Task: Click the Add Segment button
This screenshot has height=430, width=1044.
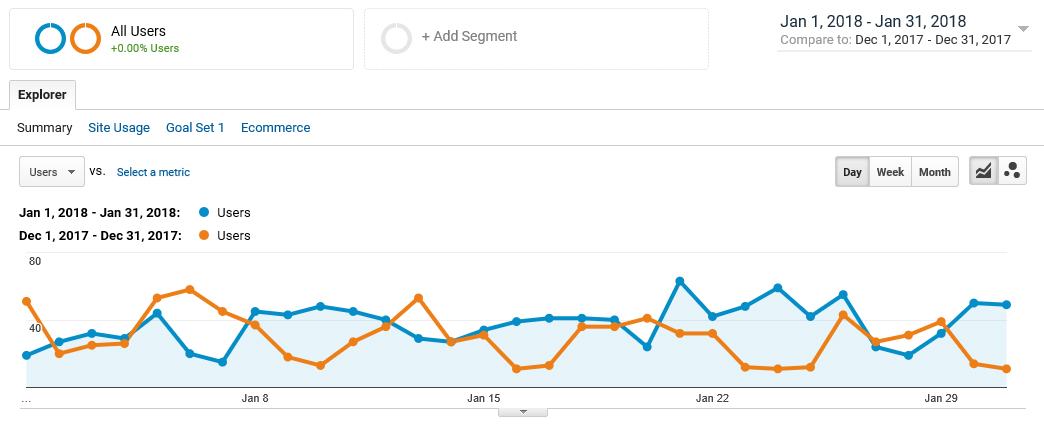Action: 469,37
